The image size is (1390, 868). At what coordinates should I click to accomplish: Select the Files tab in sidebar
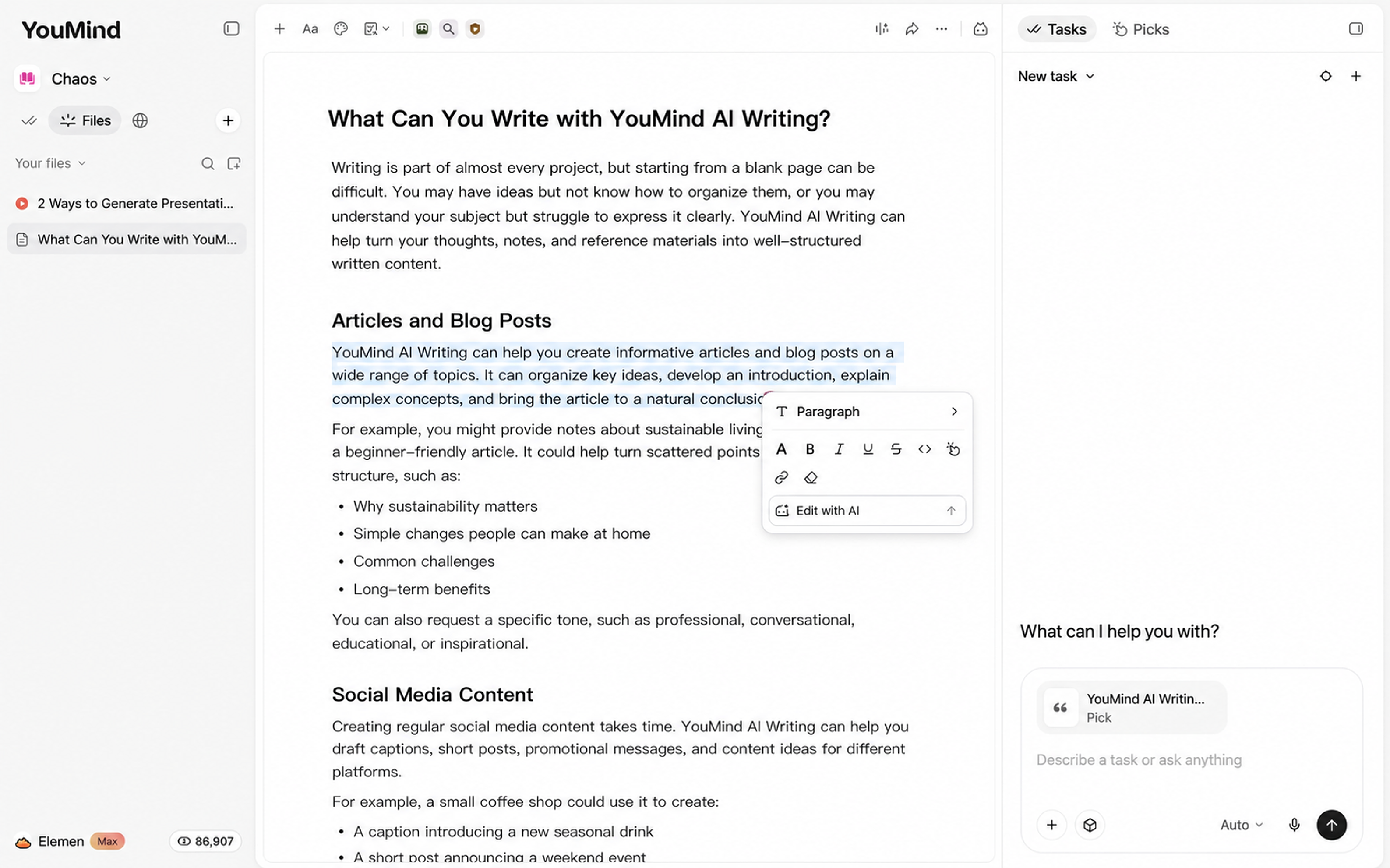pos(85,120)
